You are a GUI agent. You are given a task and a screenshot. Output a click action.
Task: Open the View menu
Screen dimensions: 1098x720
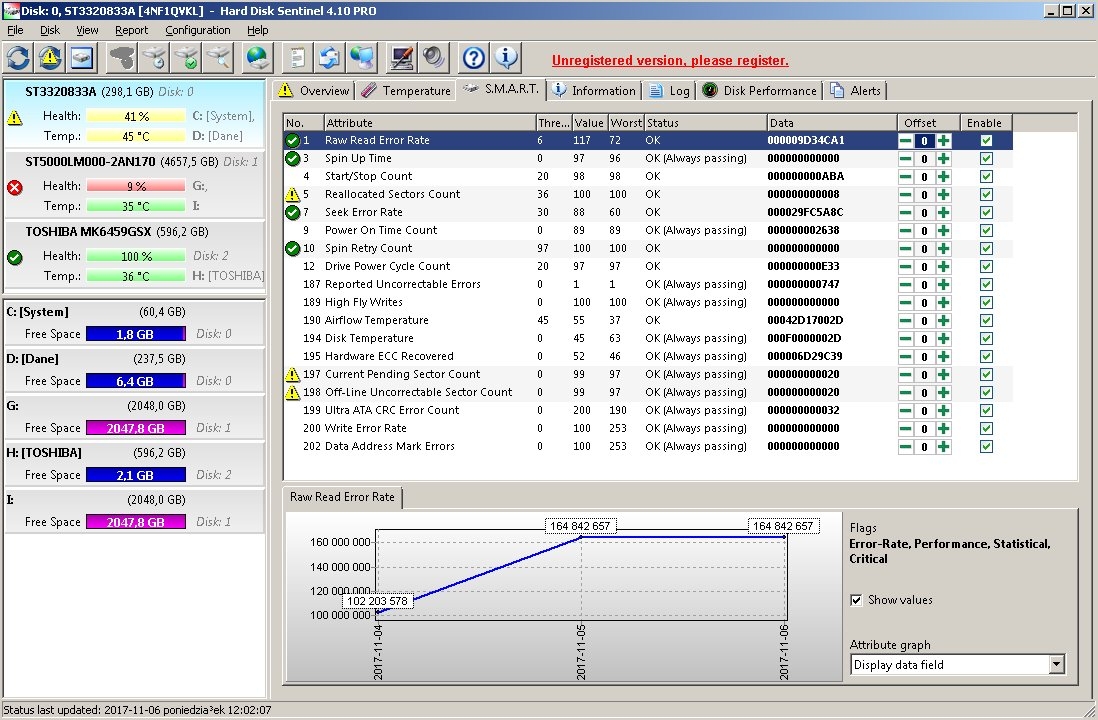pos(87,30)
